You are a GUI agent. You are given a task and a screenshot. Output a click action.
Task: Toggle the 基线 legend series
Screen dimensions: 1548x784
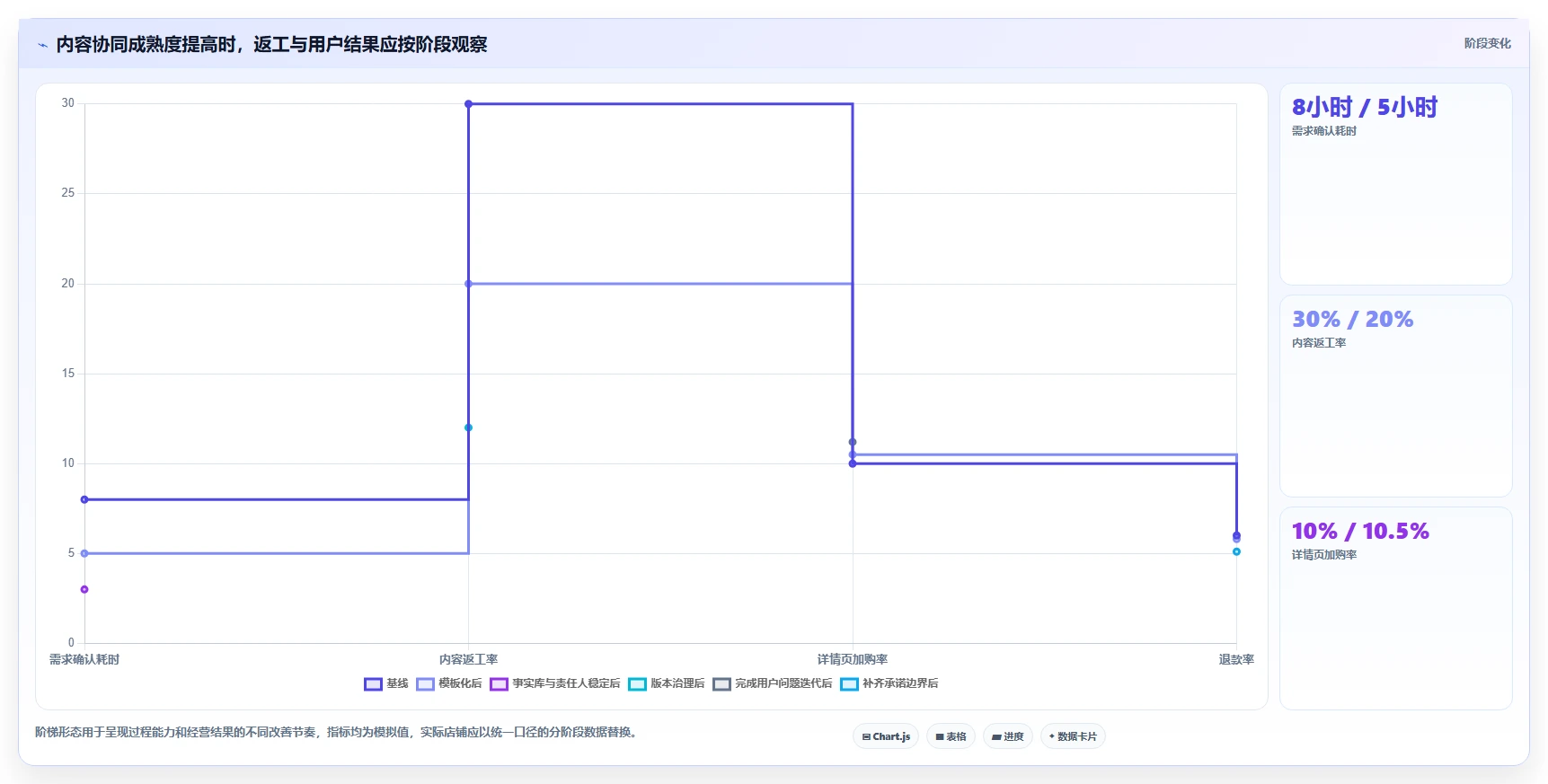(386, 683)
